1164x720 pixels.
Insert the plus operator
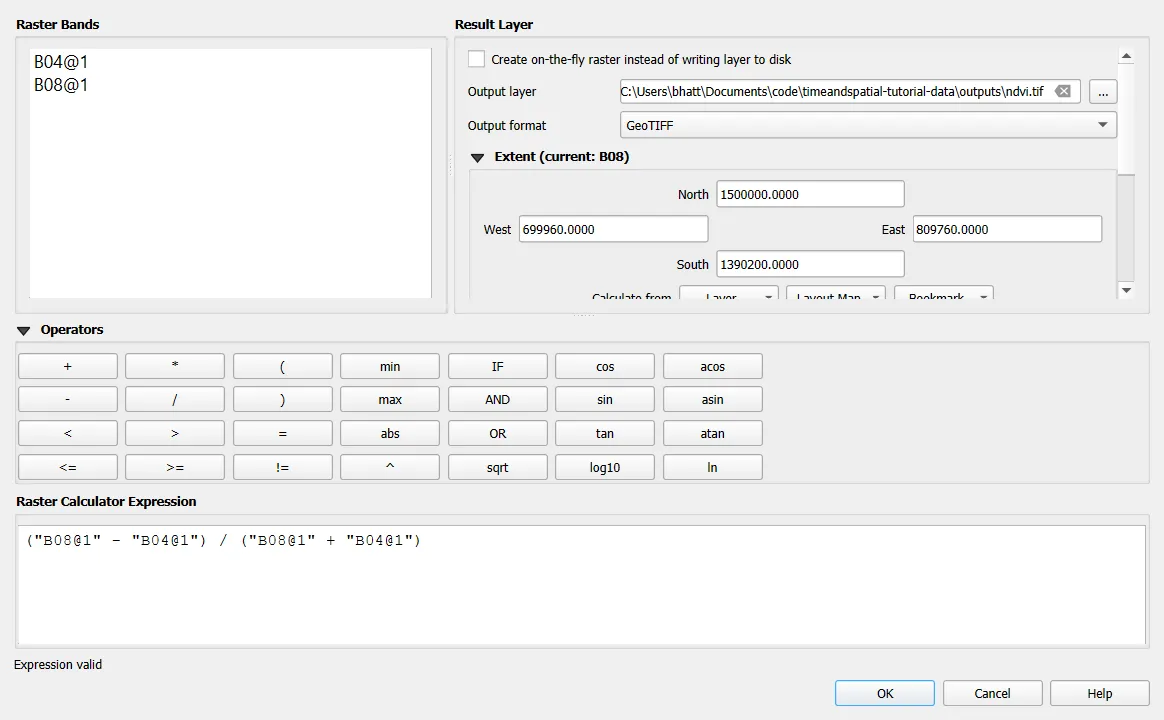coord(68,367)
